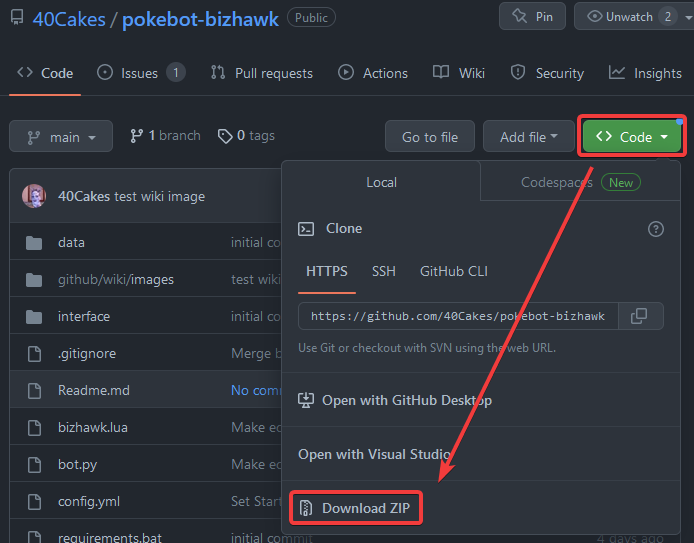694x543 pixels.
Task: Click the Public visibility label
Action: 311,18
